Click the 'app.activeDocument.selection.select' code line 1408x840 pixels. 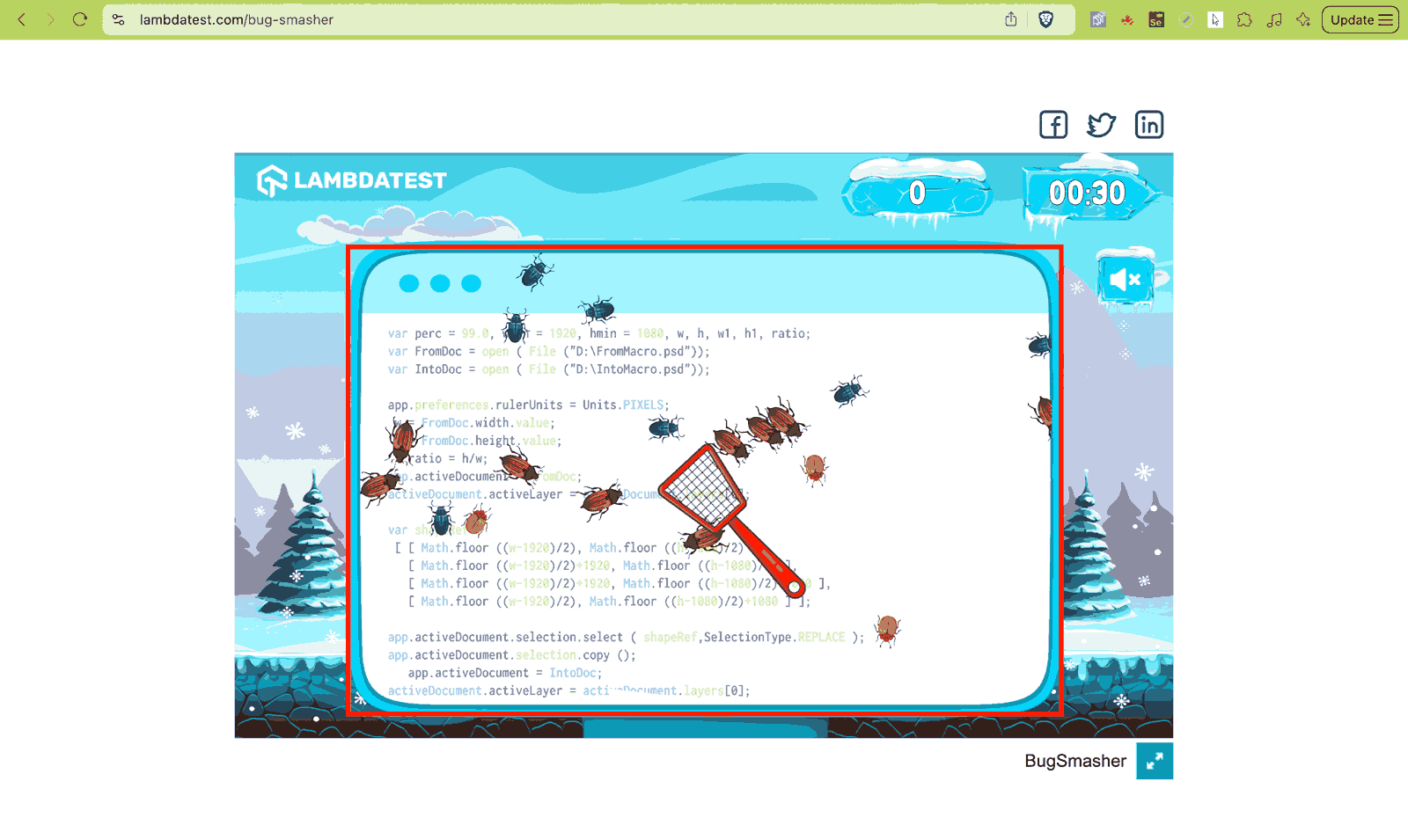pos(626,638)
